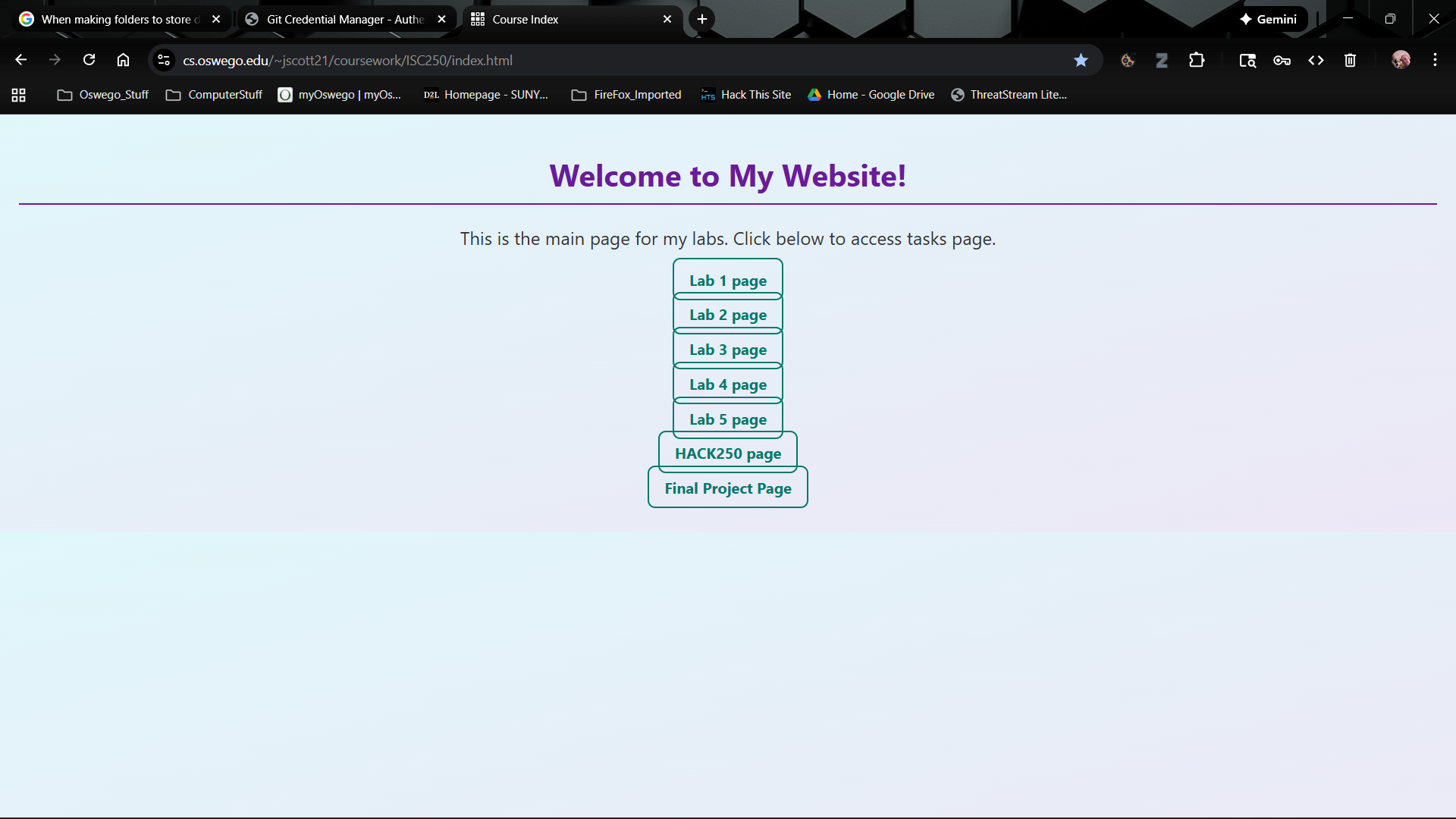Open the profile avatar menu
1456x819 pixels.
point(1401,60)
